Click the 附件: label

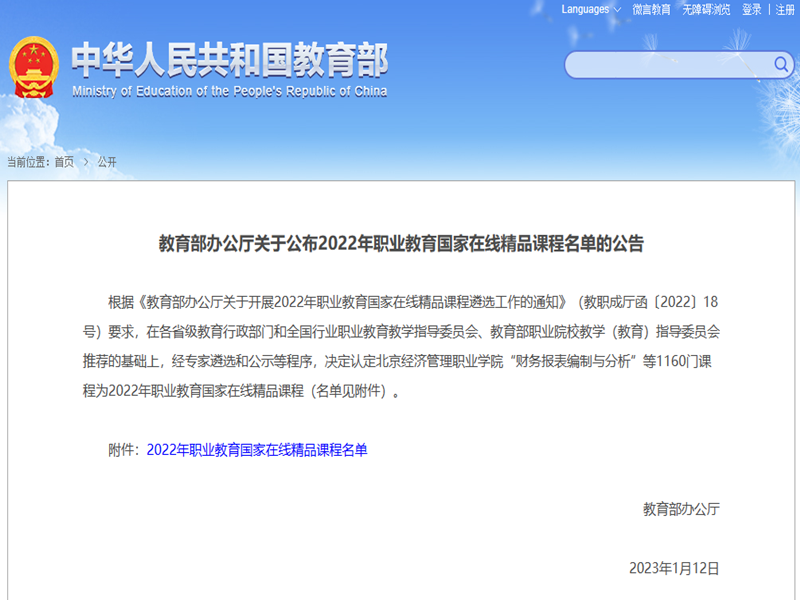click(x=123, y=450)
